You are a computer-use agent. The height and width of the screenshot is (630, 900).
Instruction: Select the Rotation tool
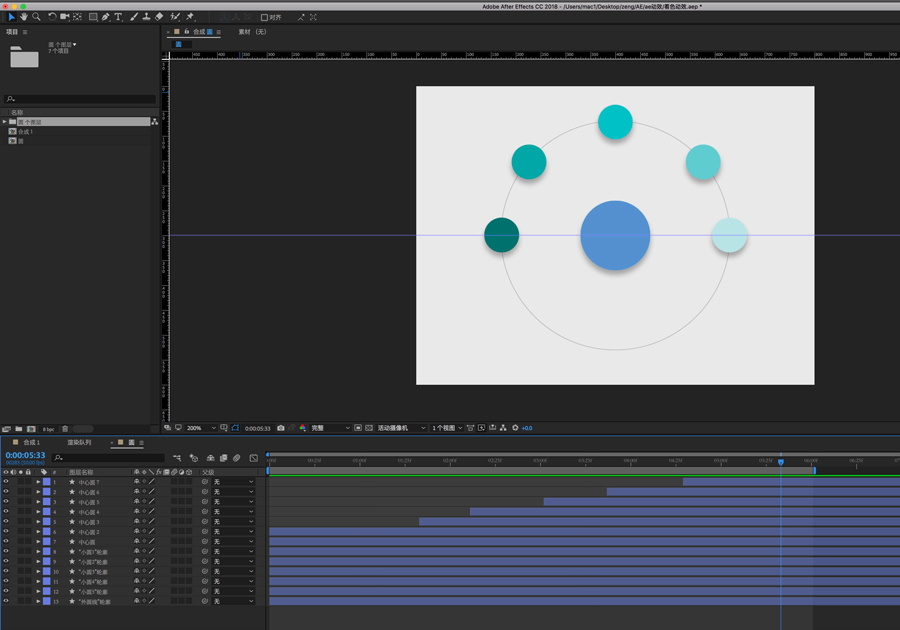click(x=52, y=17)
